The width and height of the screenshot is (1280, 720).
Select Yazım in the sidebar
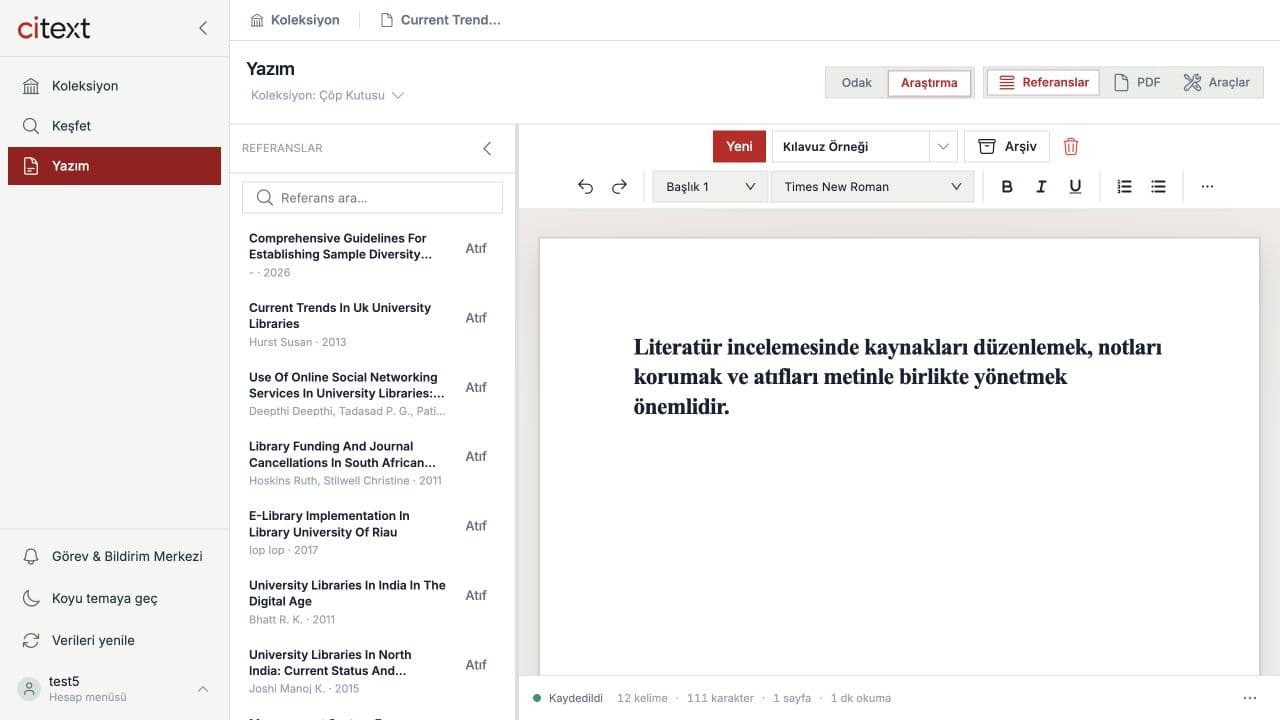pos(114,166)
